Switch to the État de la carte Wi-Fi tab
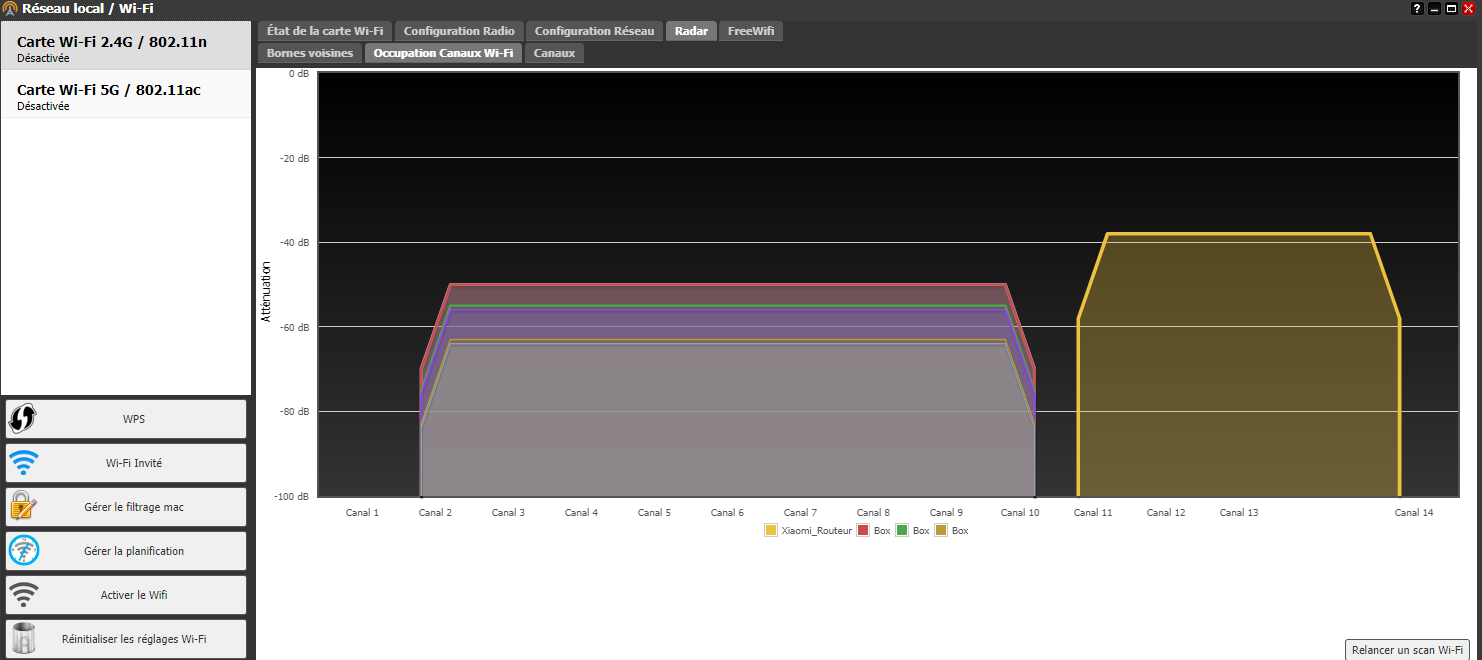 click(325, 31)
